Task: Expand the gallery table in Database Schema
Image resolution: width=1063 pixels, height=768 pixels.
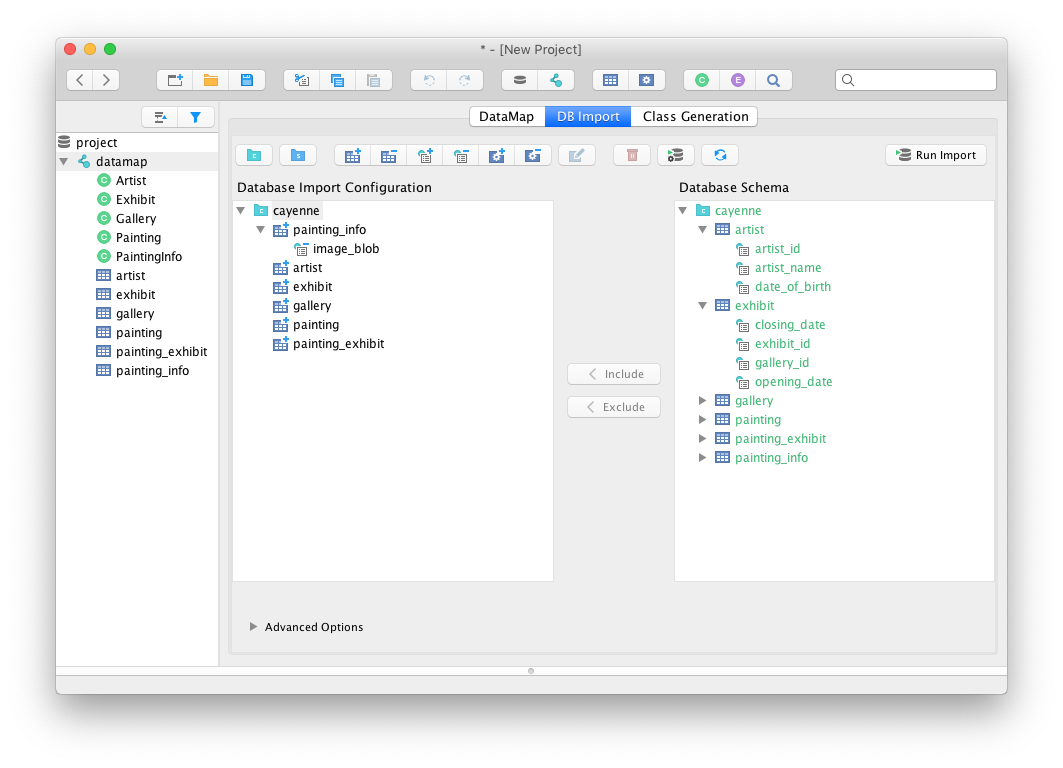Action: (703, 401)
